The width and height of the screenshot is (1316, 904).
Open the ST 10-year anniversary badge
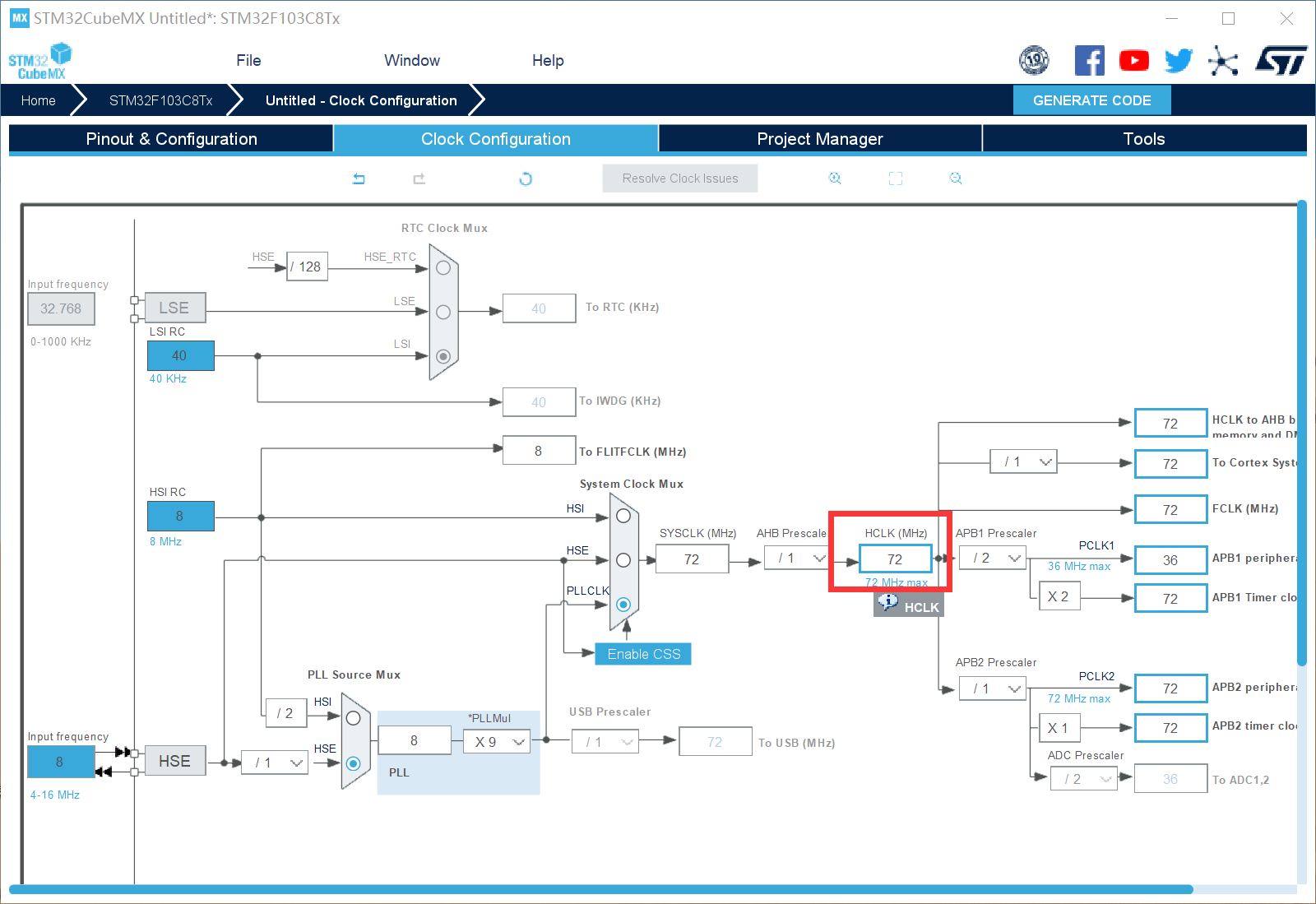tap(1034, 60)
